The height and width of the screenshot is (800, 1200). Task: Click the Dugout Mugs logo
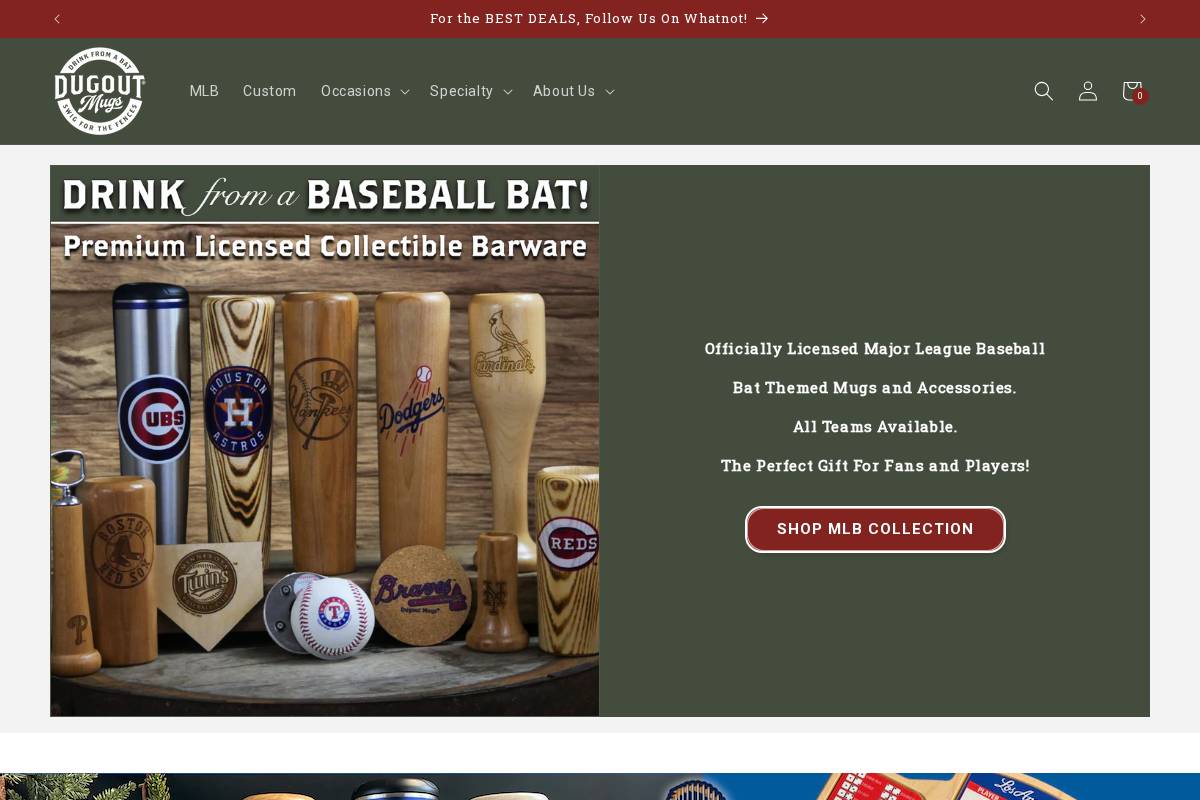99,91
